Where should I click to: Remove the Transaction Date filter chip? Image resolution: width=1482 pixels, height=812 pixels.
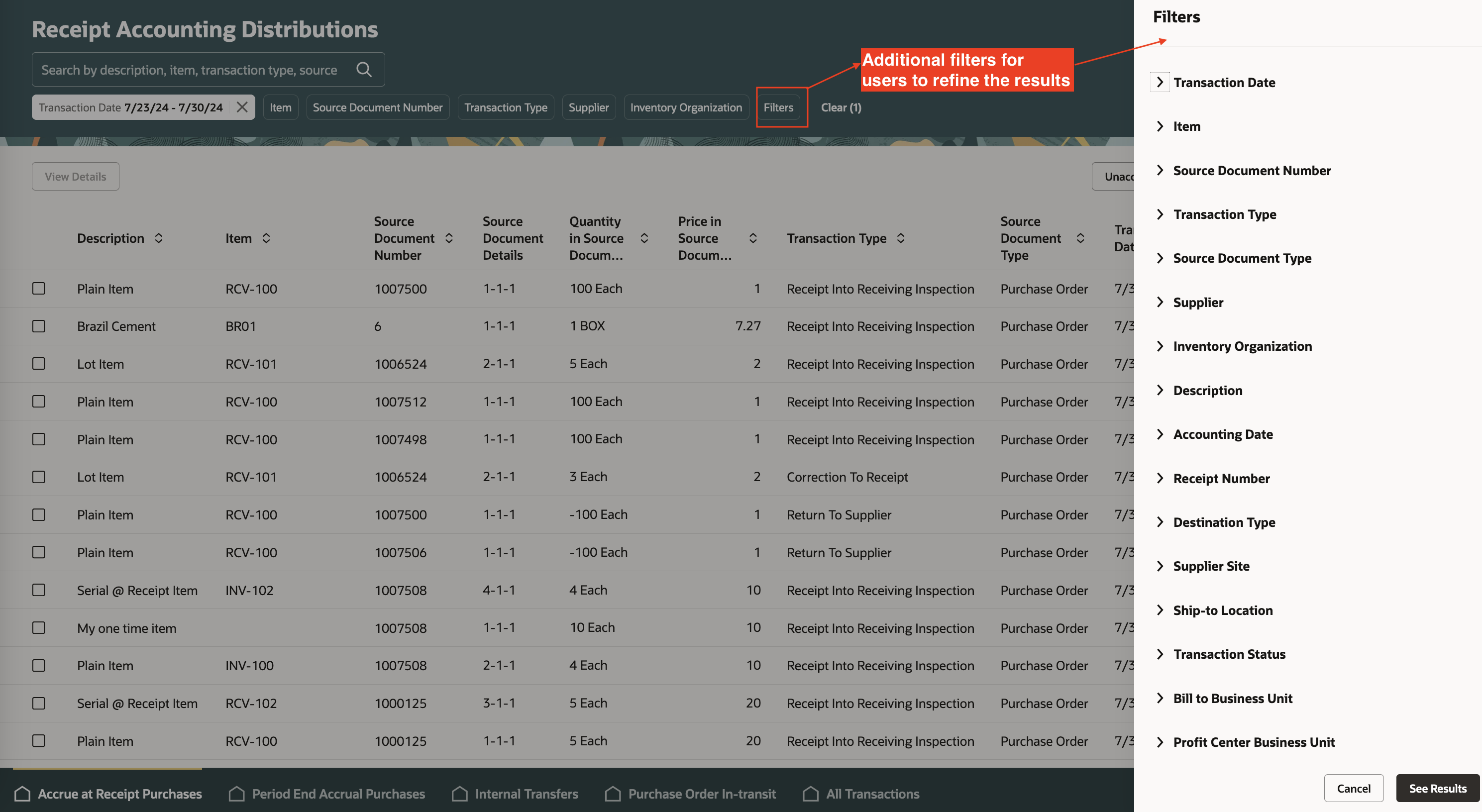(x=242, y=107)
